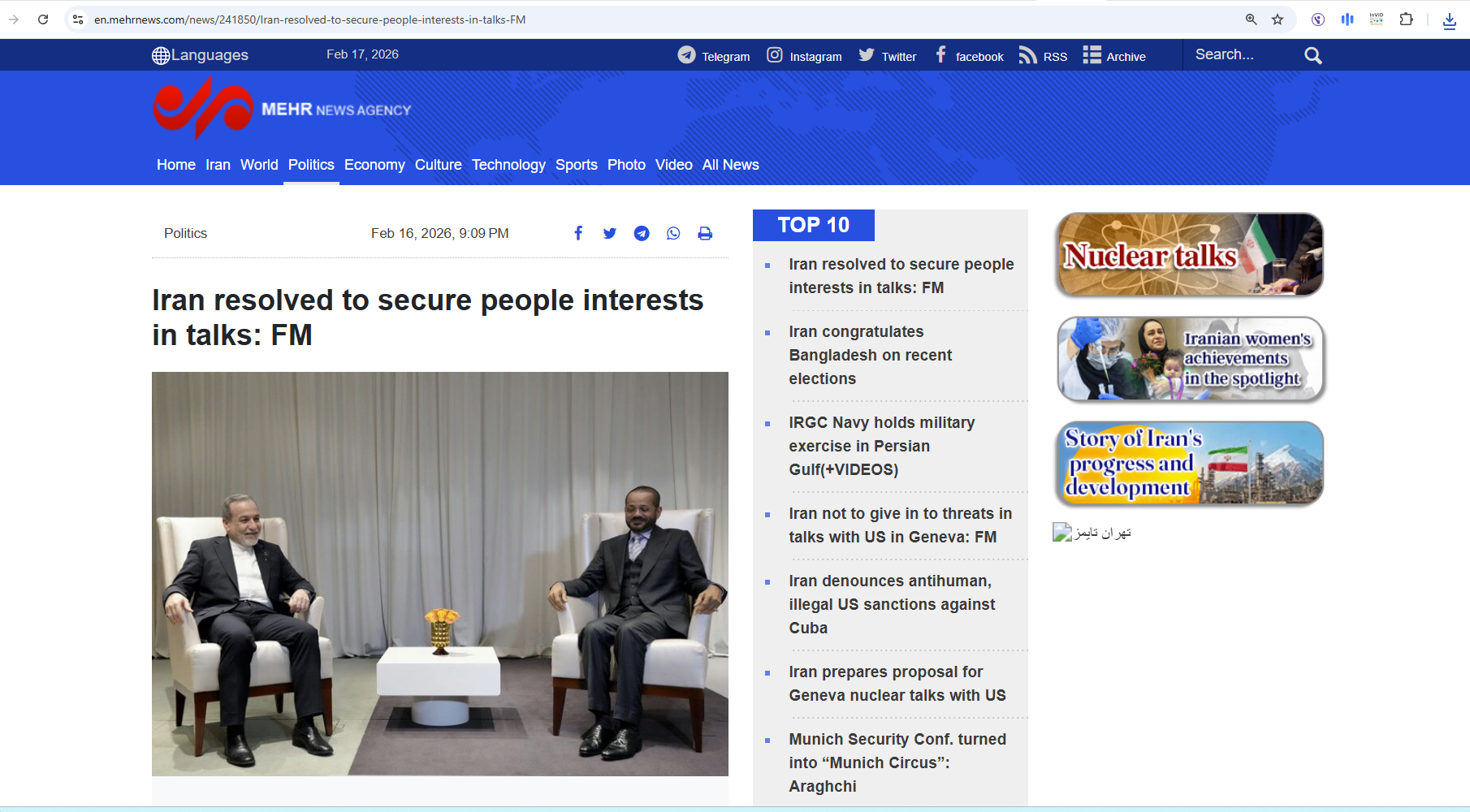Open the Economy menu item

click(x=374, y=165)
